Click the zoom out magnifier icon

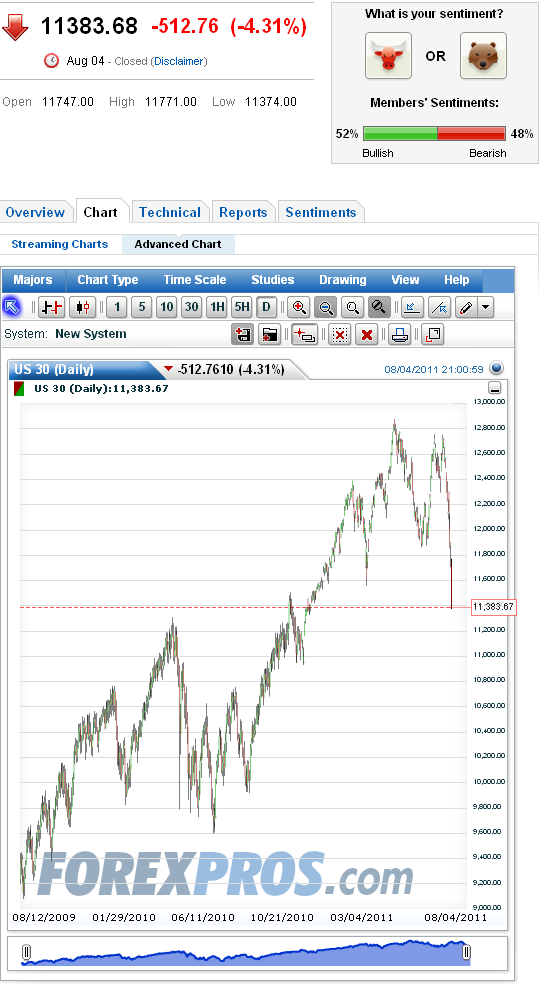pyautogui.click(x=326, y=307)
